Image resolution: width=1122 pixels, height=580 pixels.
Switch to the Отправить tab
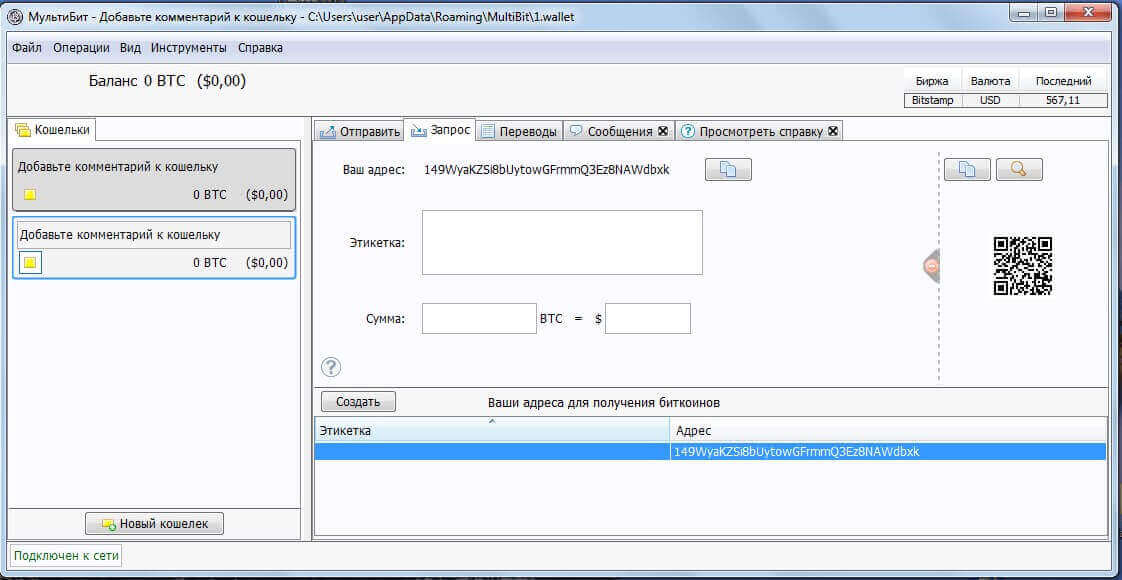coord(360,131)
